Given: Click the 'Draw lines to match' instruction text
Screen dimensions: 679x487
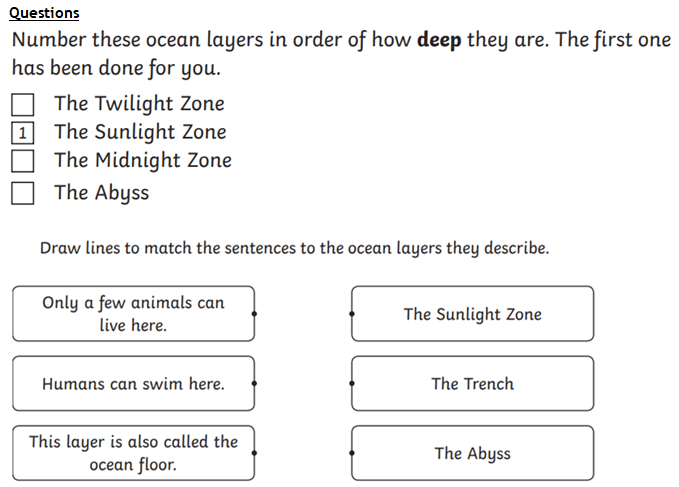Looking at the screenshot, I should pos(294,248).
